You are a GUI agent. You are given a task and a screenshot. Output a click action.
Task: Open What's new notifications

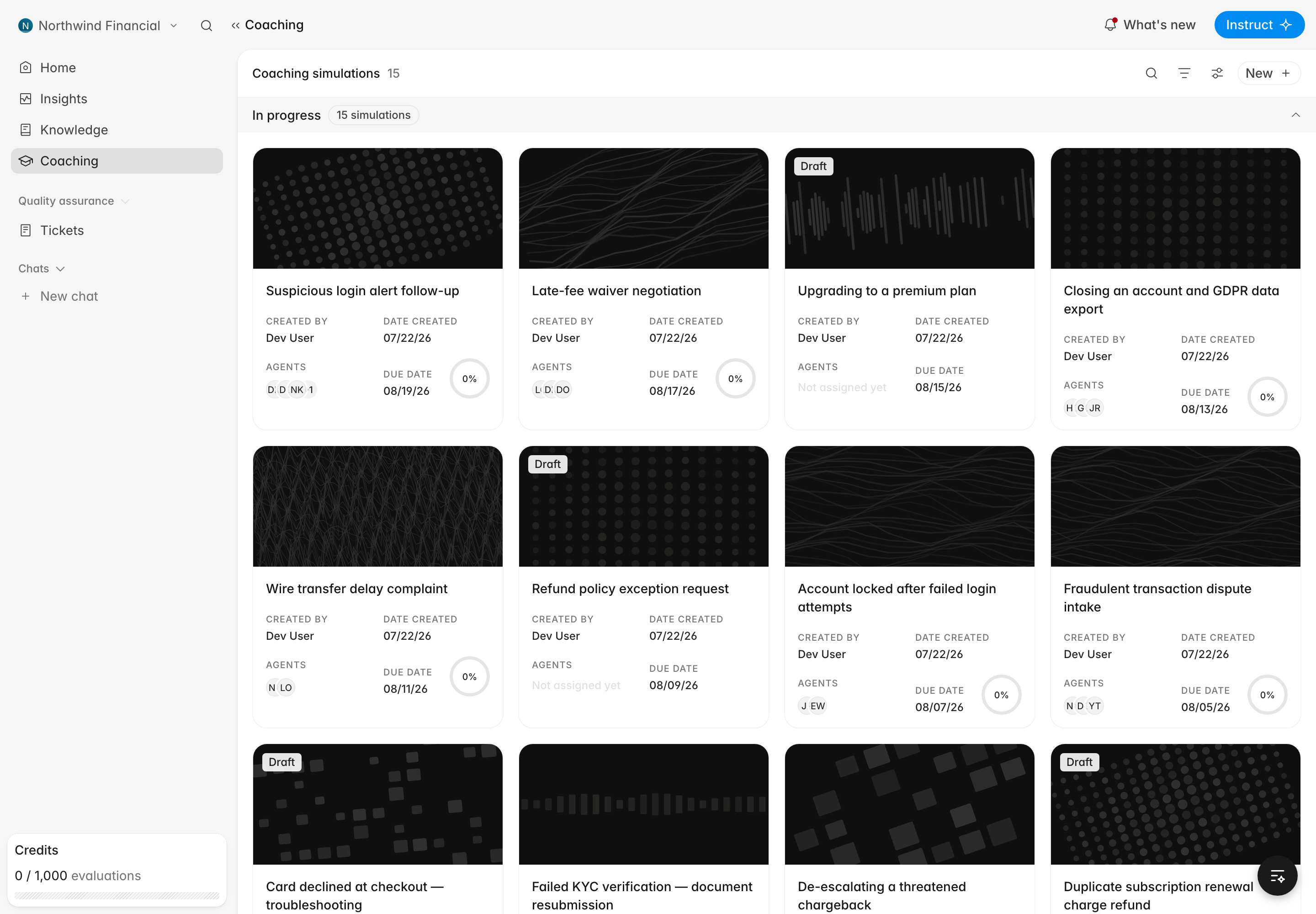(1149, 25)
